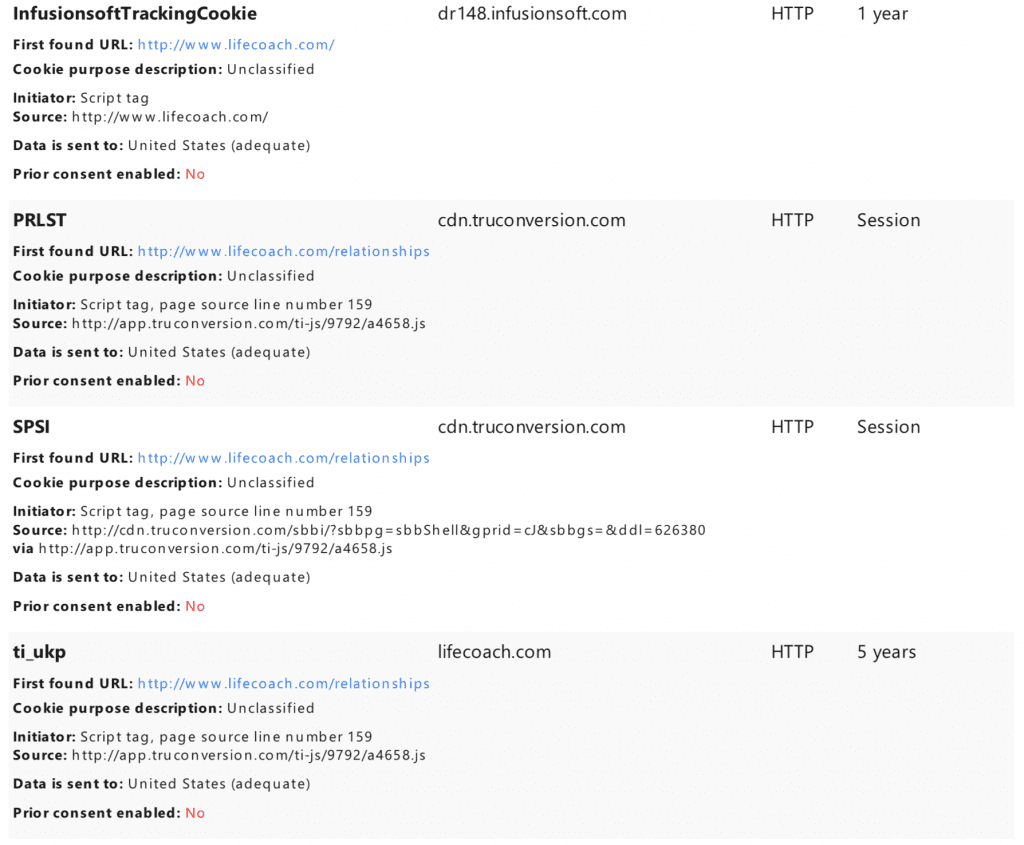Click the dr148.infusionsoft.com domain text
Image resolution: width=1024 pixels, height=845 pixels.
click(x=532, y=14)
